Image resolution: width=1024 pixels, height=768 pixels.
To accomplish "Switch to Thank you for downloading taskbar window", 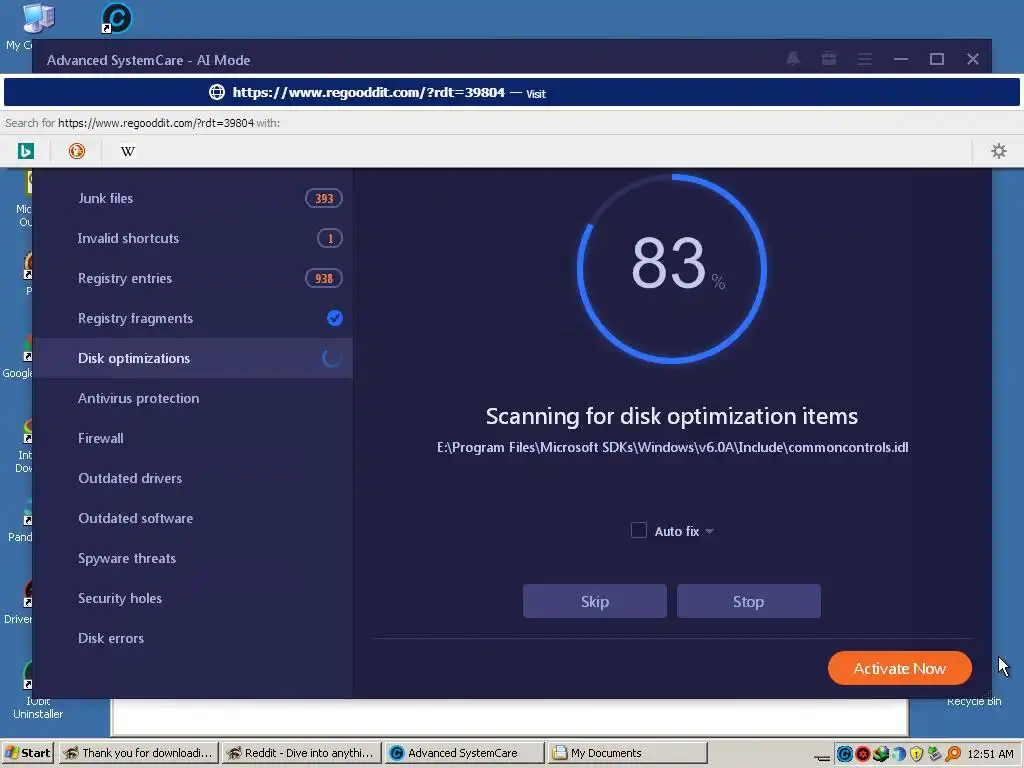I will click(138, 753).
